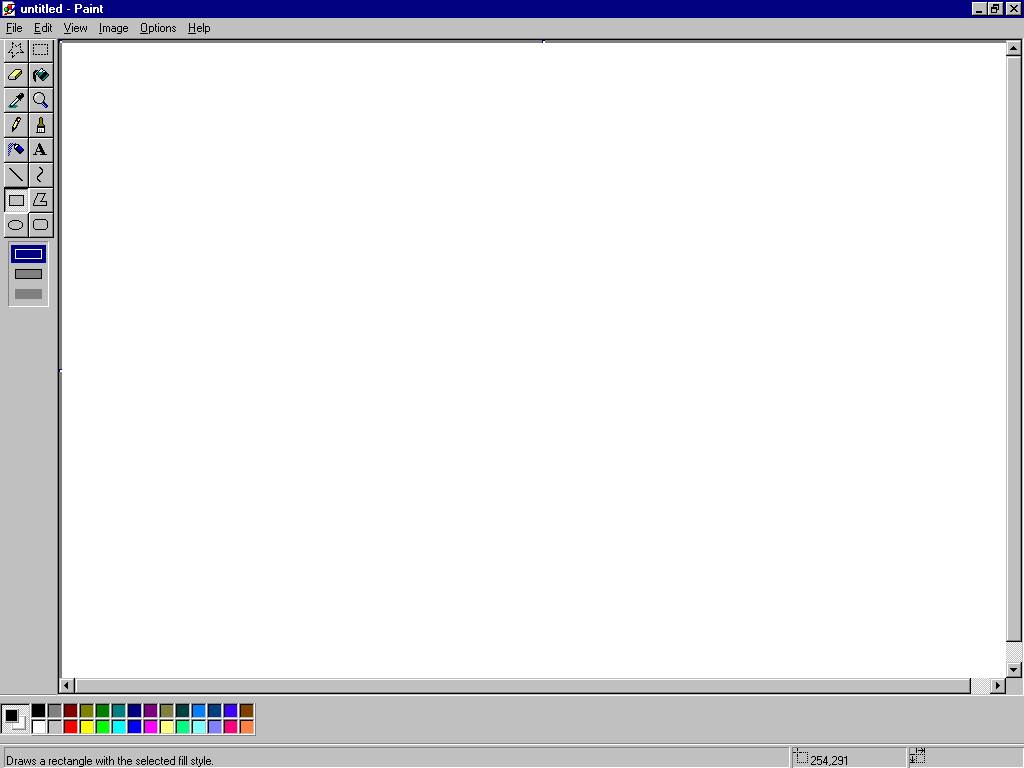Click the horizontal scrollbar thumb
The height and width of the screenshot is (768, 1024).
pyautogui.click(x=522, y=686)
